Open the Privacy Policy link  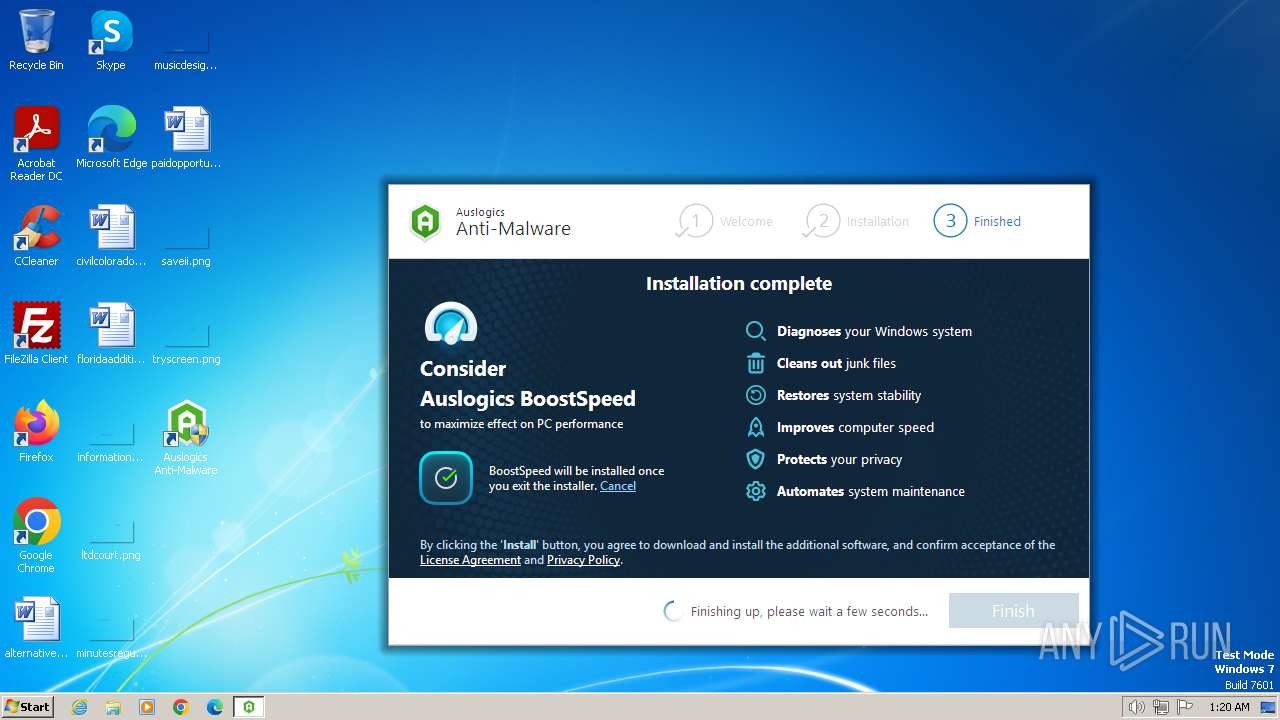[583, 560]
